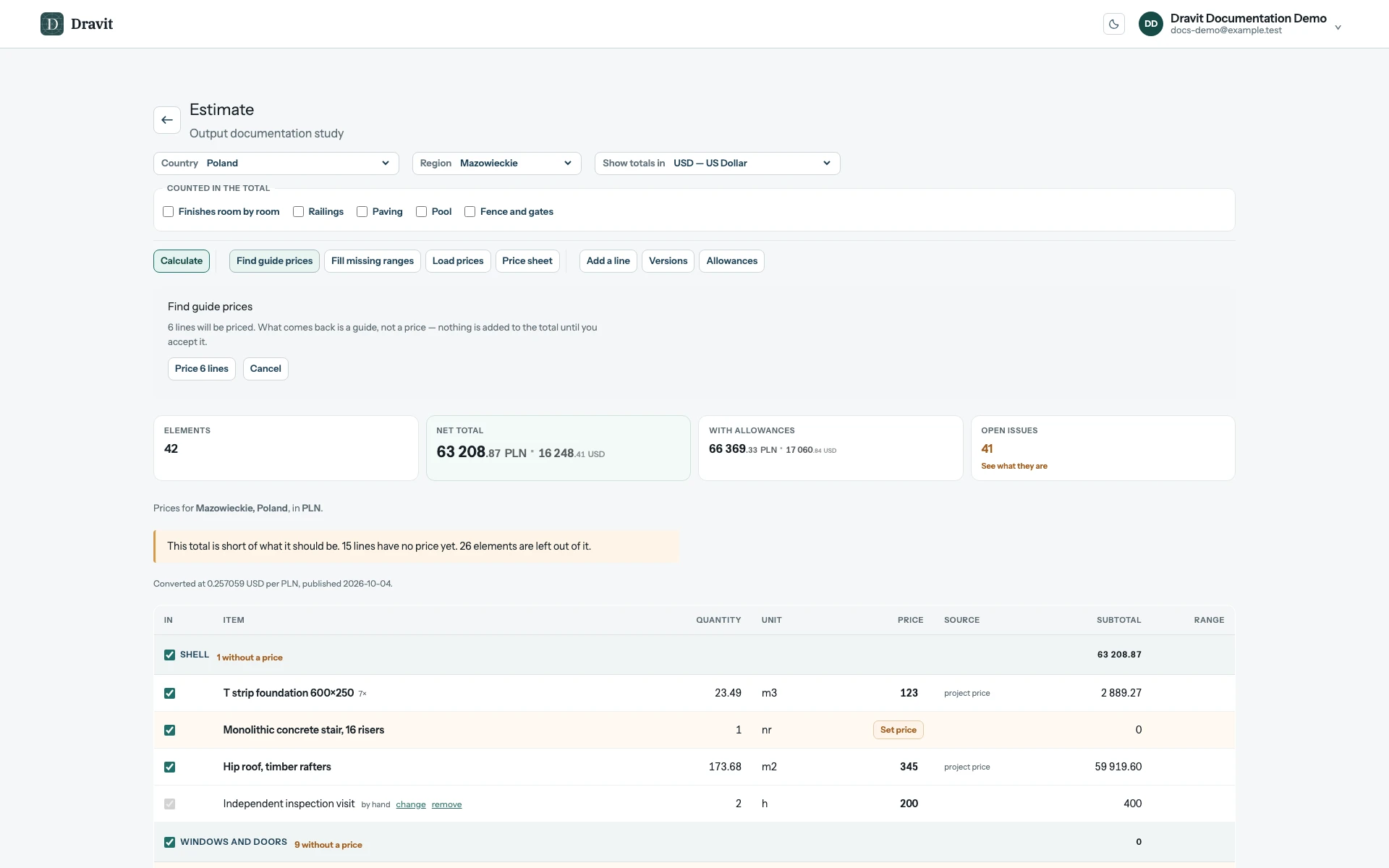Uncheck Hip roof timber rafters checkbox
Screen dimensions: 1389x868
click(x=170, y=767)
